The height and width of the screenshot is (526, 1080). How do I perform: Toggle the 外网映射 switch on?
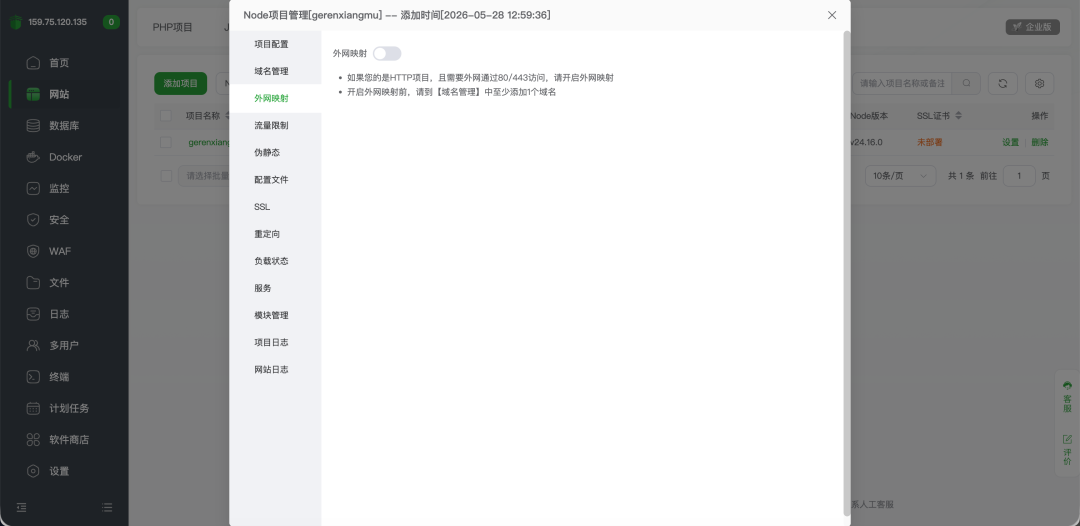tap(387, 54)
